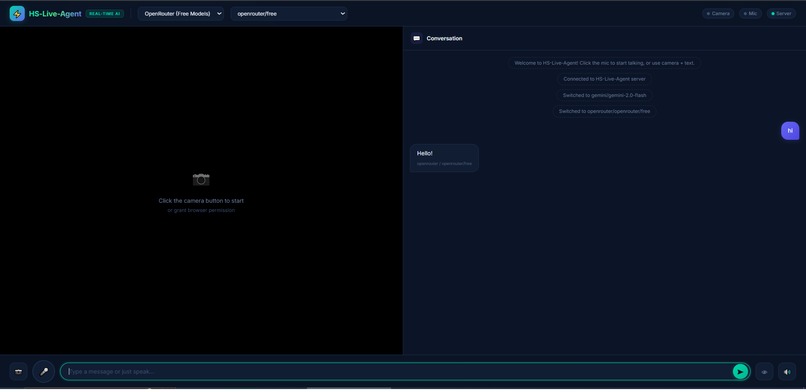Image resolution: width=806 pixels, height=392 pixels.
Task: Click the welcome message system note
Action: pyautogui.click(x=604, y=63)
